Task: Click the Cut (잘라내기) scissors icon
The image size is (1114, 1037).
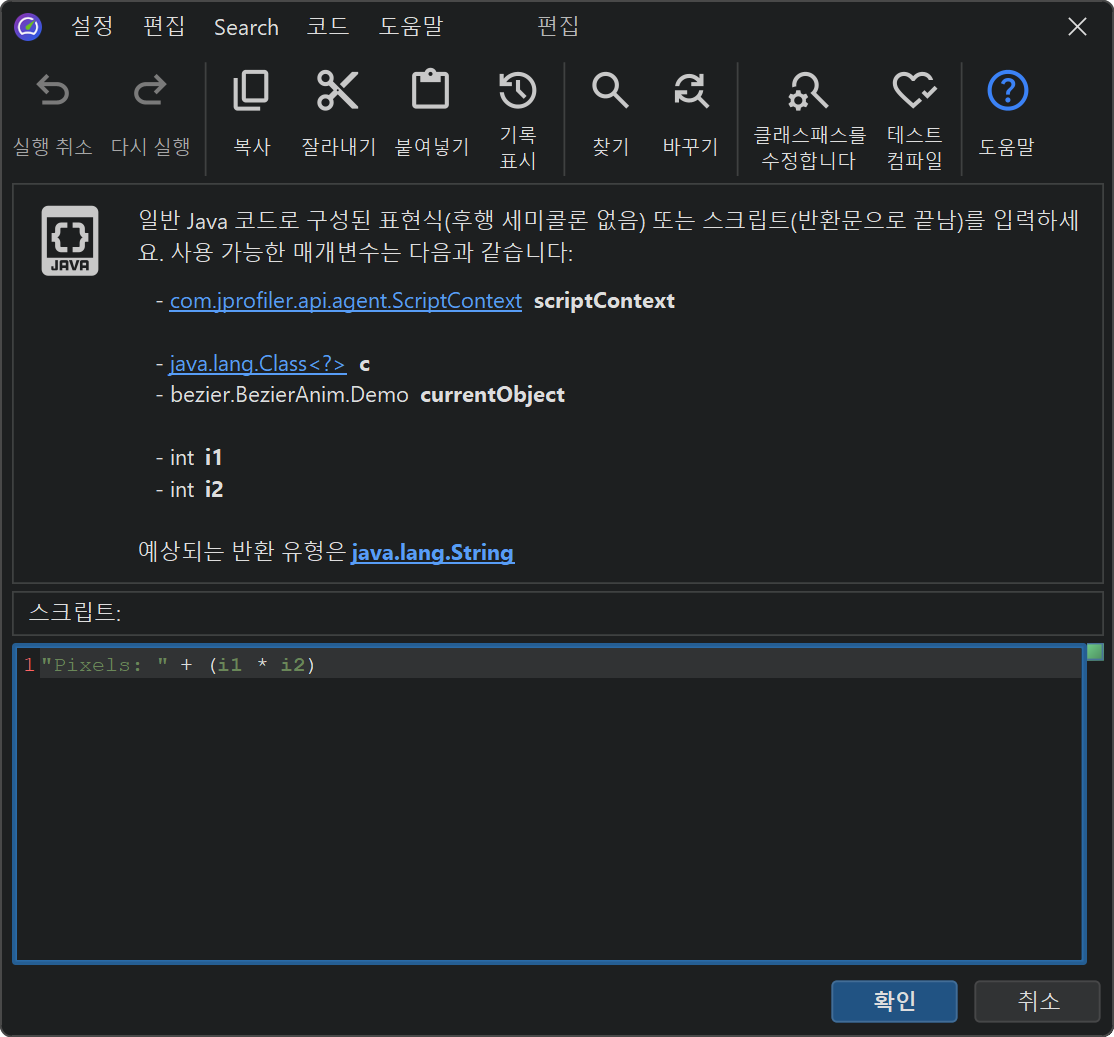Action: pyautogui.click(x=338, y=91)
